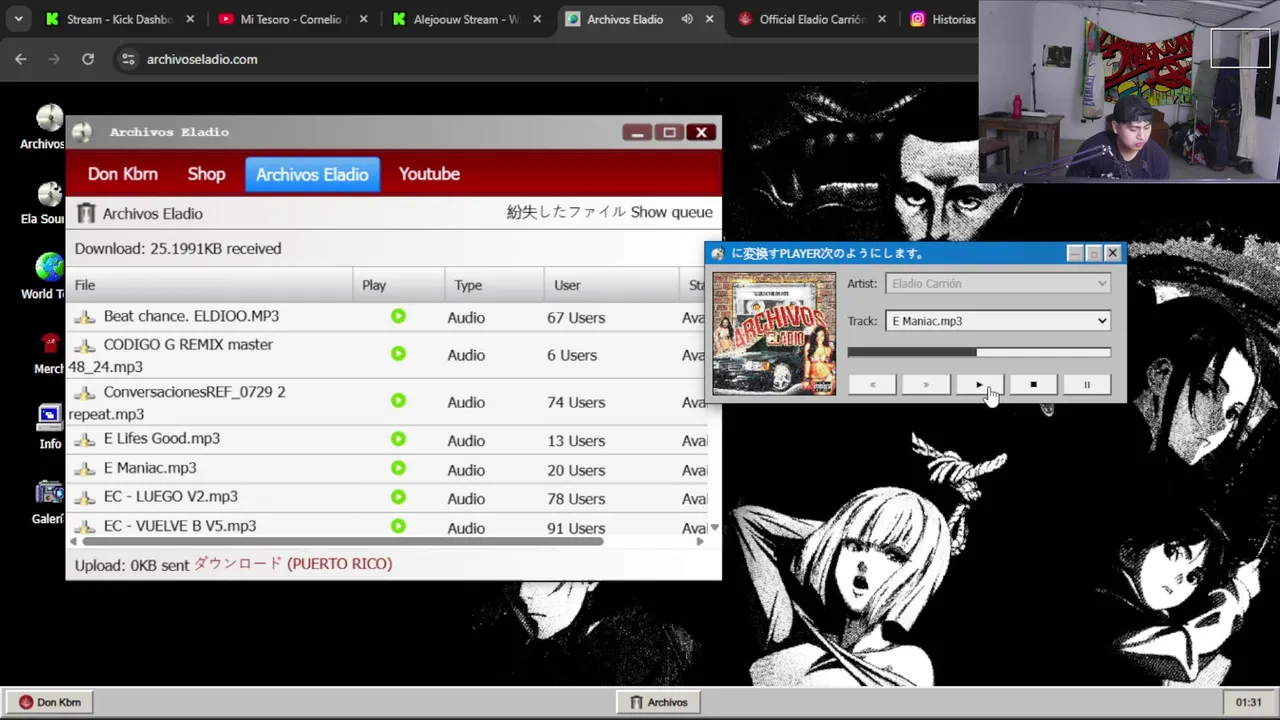
Task: Click the disc icon in the player title bar
Action: (717, 253)
